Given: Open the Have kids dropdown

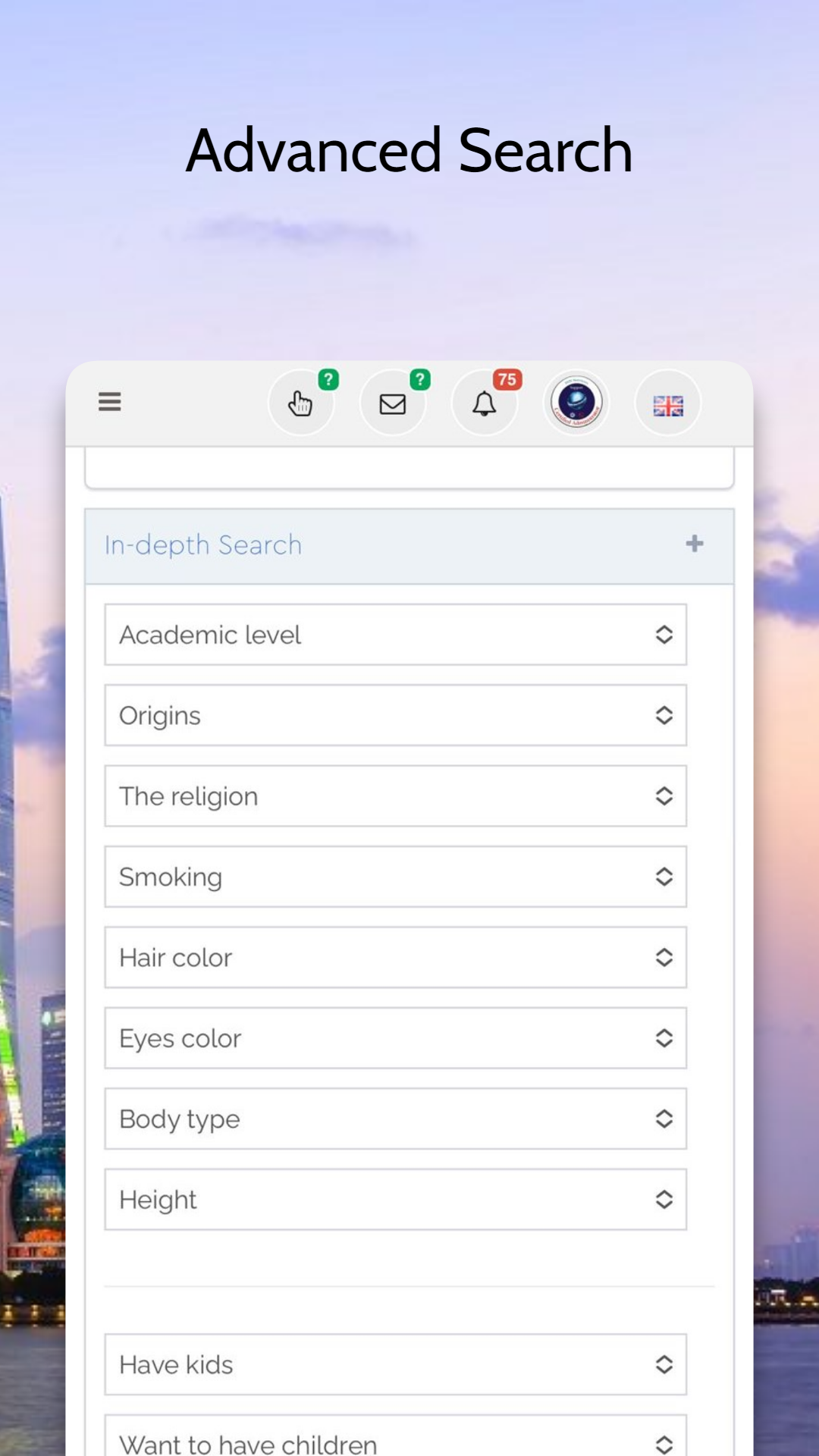Looking at the screenshot, I should (395, 1364).
